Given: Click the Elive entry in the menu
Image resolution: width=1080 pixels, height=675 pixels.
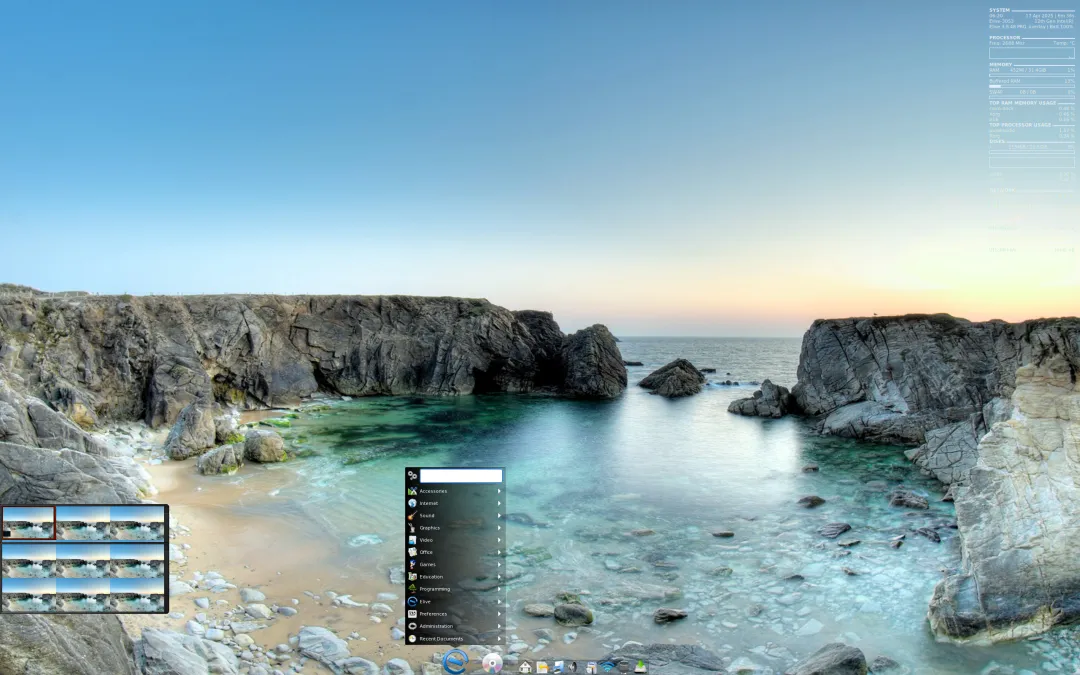Looking at the screenshot, I should (455, 602).
